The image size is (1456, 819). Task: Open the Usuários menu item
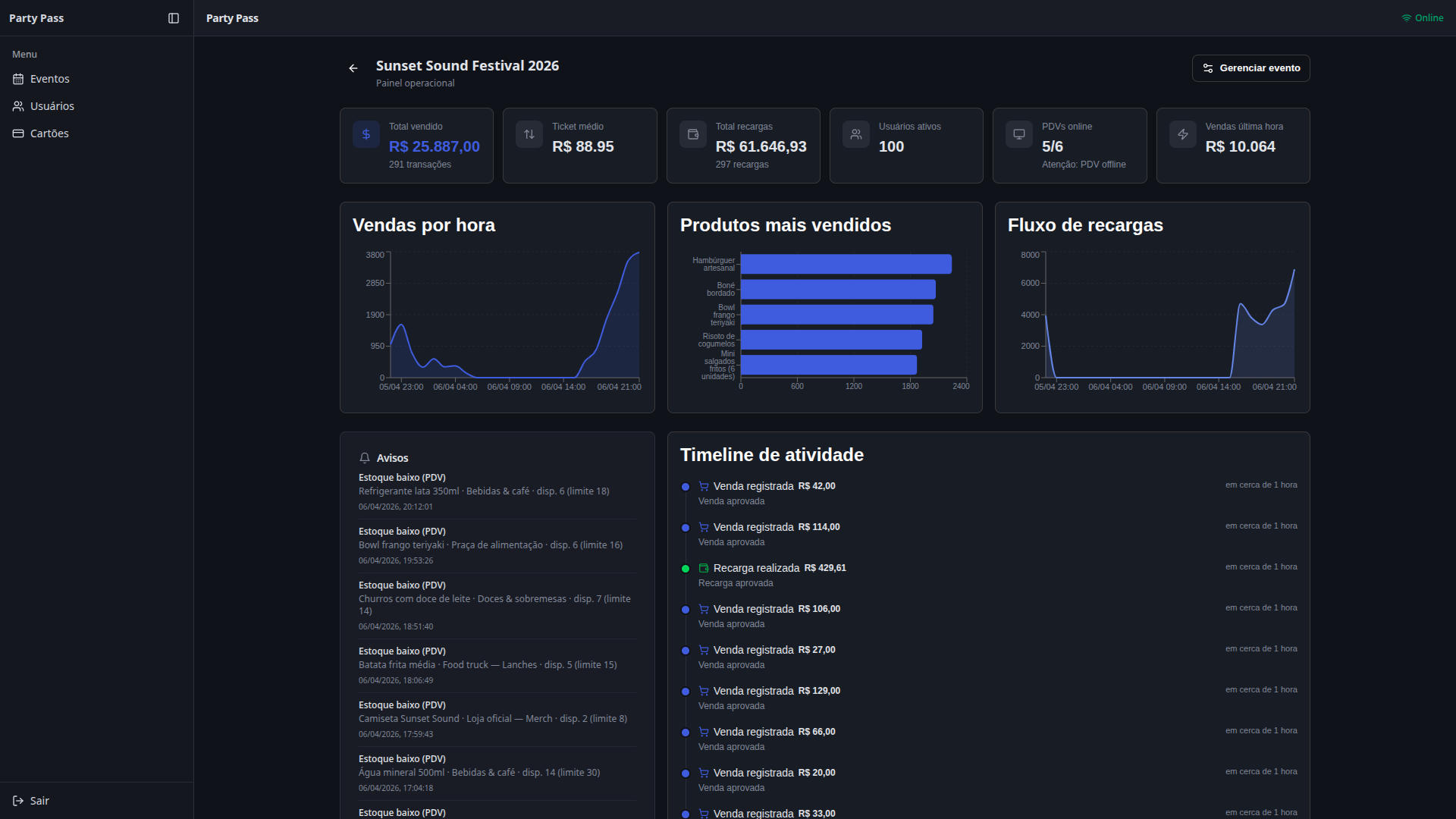(x=52, y=106)
